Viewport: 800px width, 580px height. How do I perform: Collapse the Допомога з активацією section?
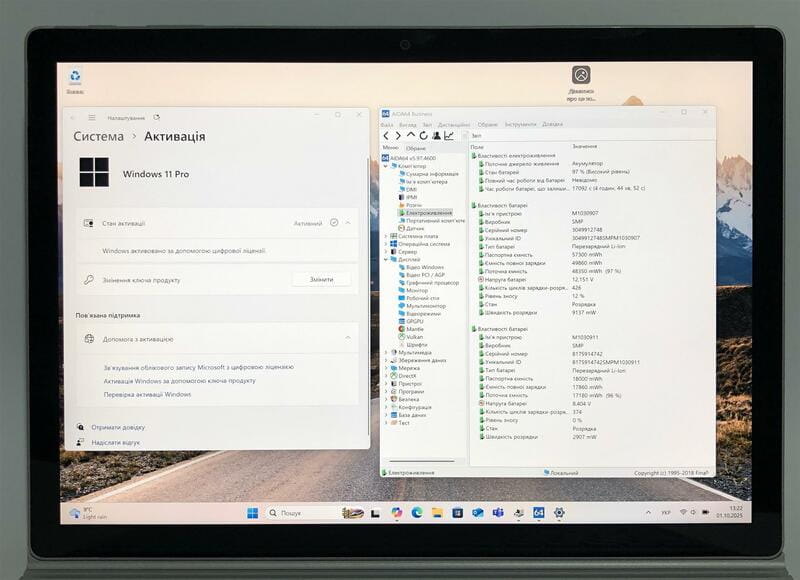point(348,337)
